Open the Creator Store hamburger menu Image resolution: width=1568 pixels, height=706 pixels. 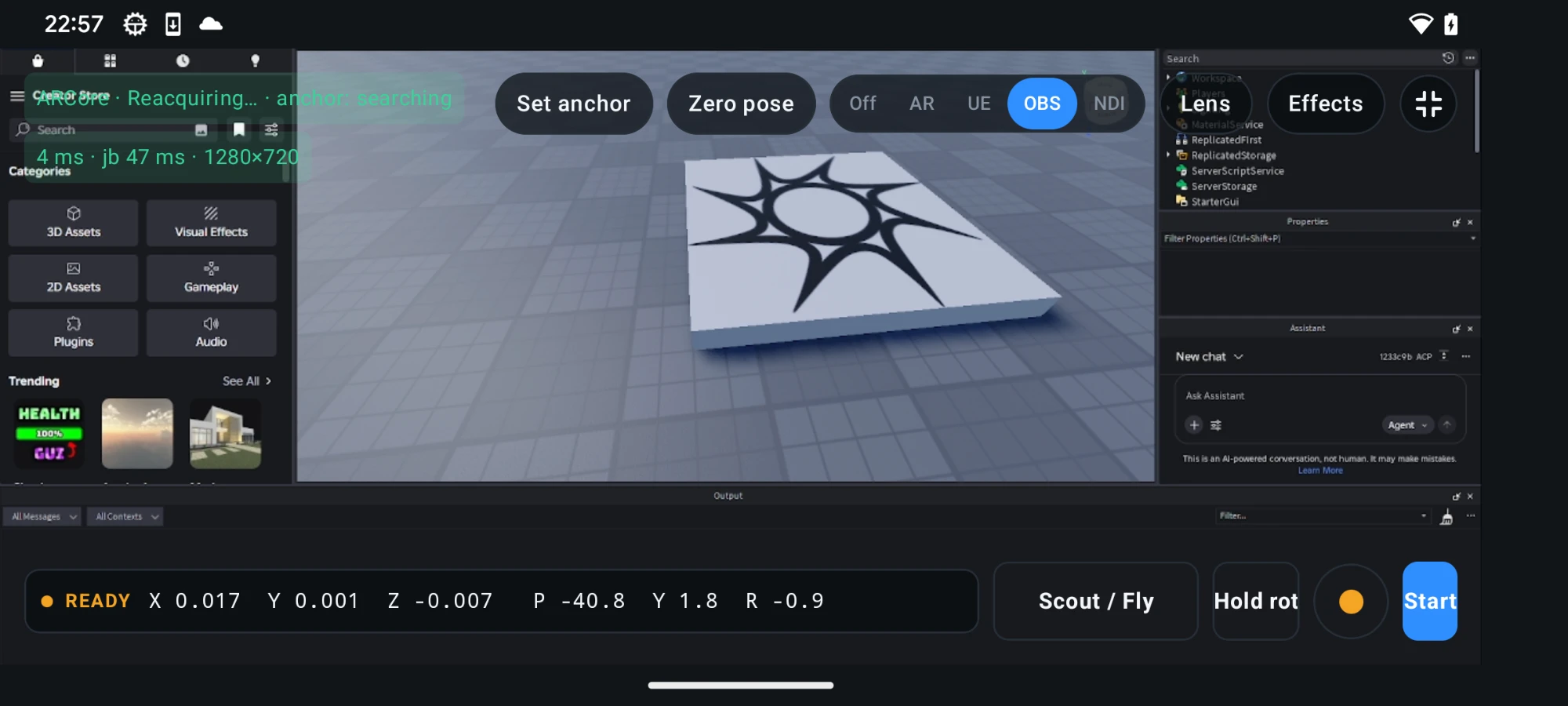click(16, 96)
